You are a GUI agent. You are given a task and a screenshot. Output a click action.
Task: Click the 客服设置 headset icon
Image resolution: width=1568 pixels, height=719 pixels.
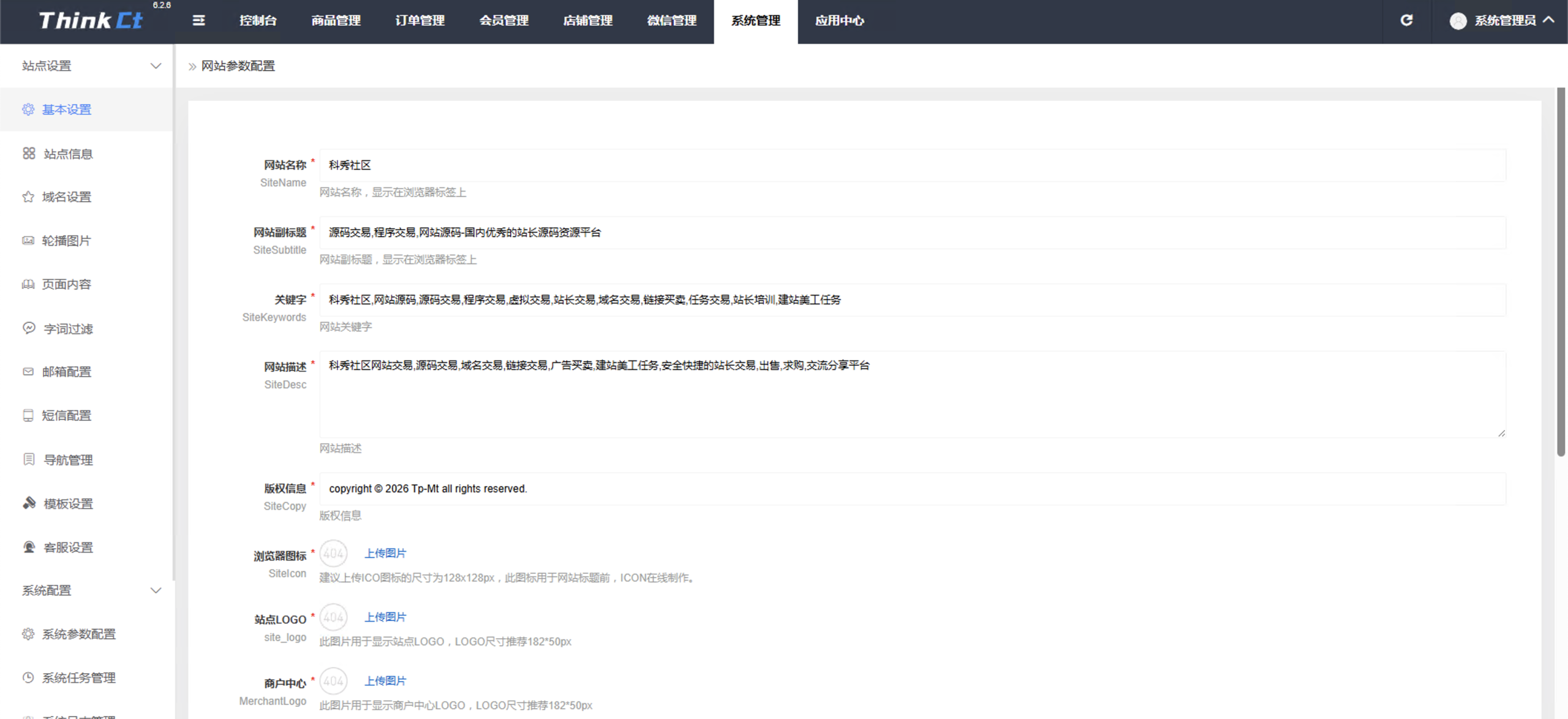(29, 547)
